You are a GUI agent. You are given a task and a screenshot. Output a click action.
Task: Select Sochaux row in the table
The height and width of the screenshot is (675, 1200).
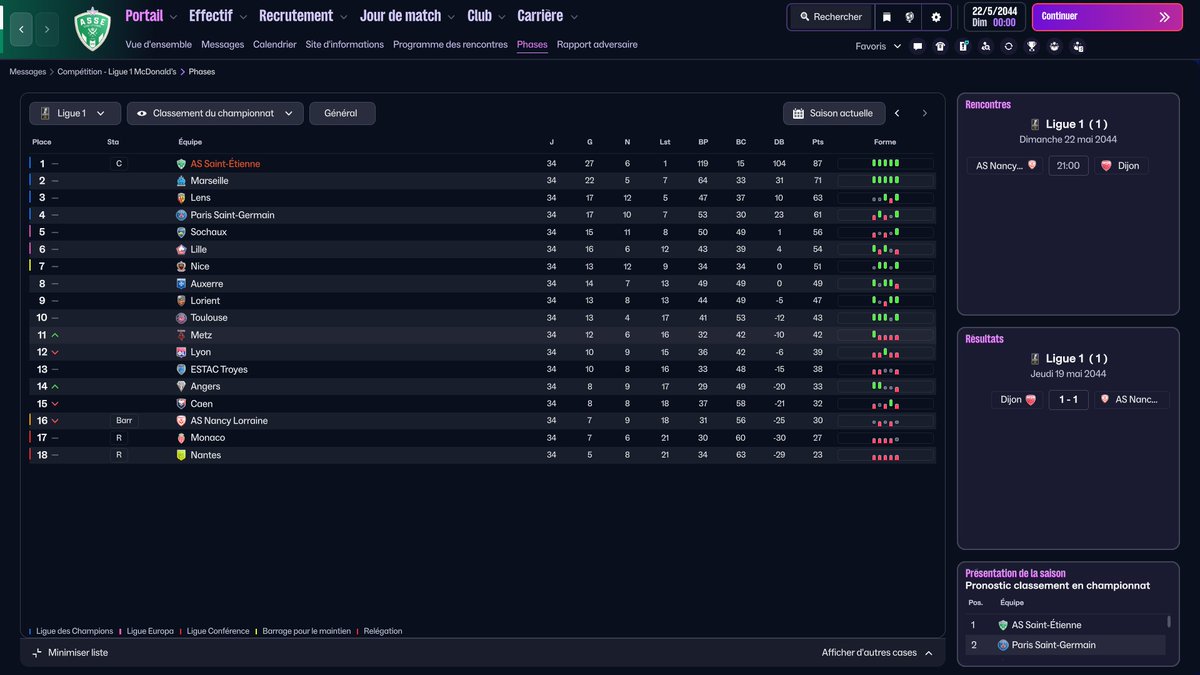pyautogui.click(x=482, y=232)
